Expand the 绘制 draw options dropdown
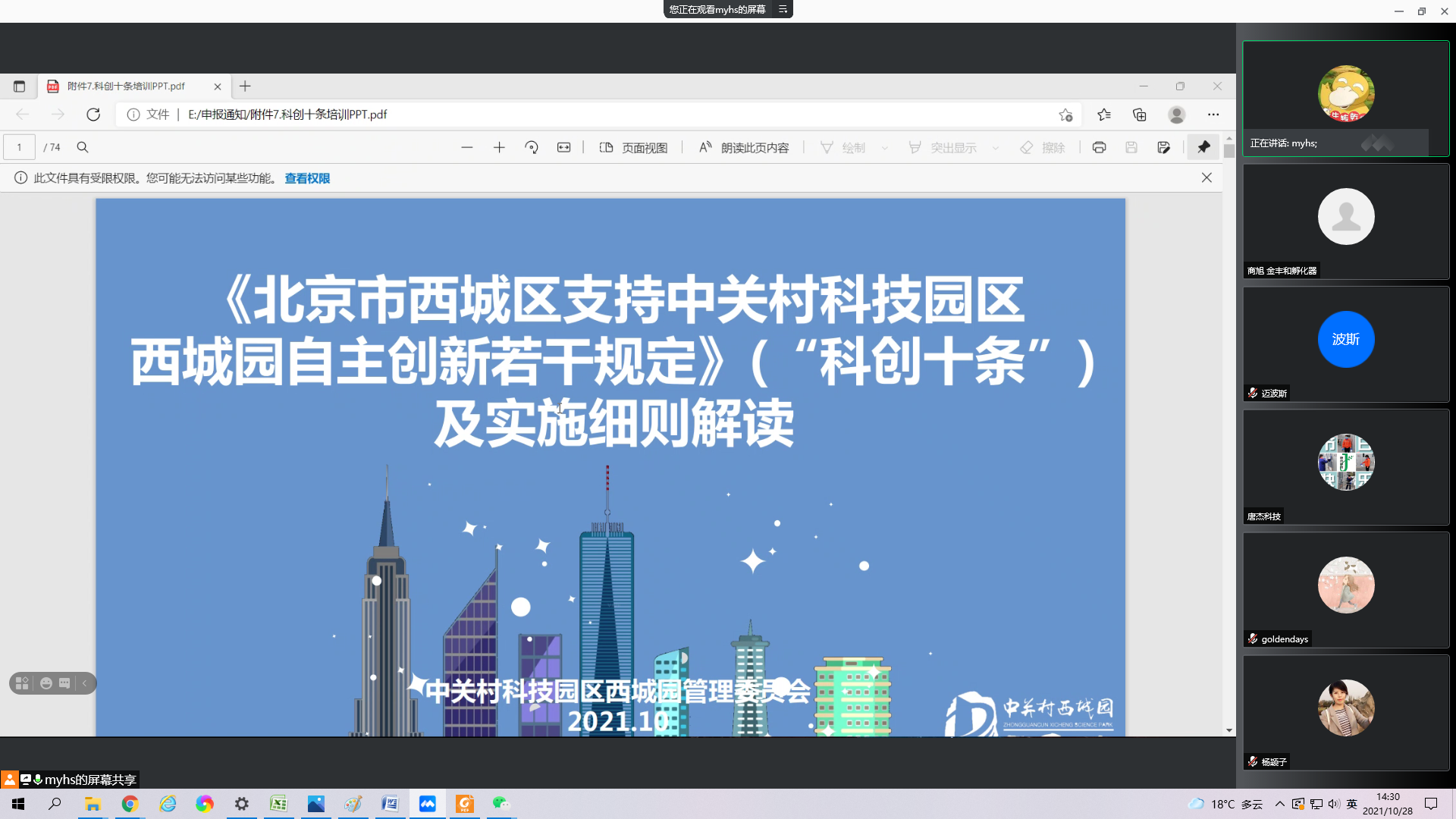This screenshot has width=1456, height=819. pyautogui.click(x=884, y=148)
